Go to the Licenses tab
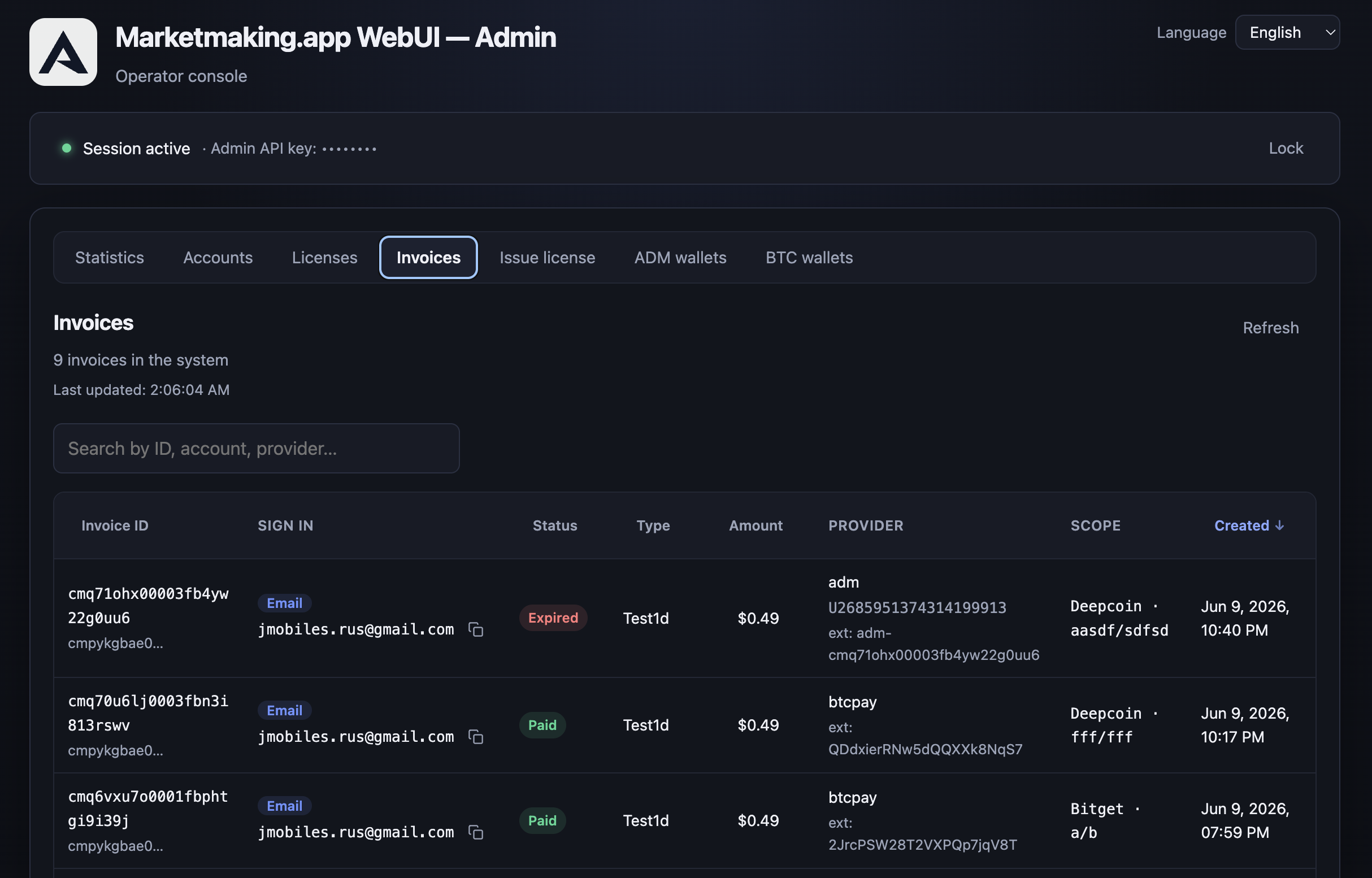Viewport: 1372px width, 878px height. tap(324, 258)
